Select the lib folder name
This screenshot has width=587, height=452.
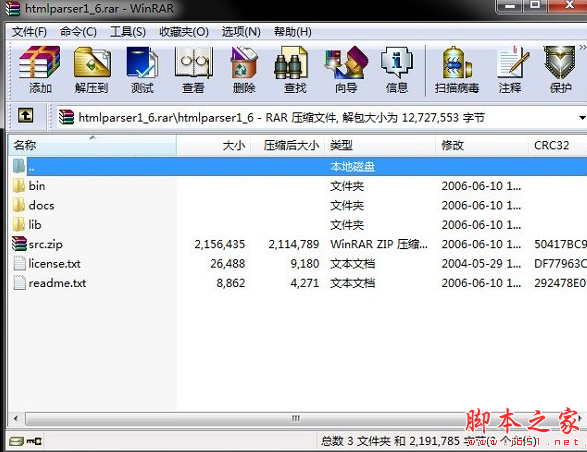pyautogui.click(x=35, y=225)
